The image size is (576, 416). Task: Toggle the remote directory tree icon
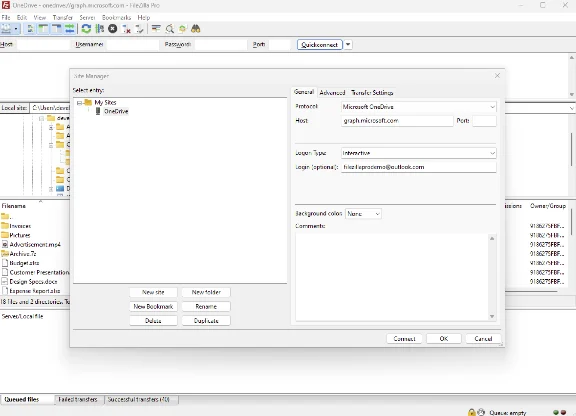pyautogui.click(x=57, y=29)
